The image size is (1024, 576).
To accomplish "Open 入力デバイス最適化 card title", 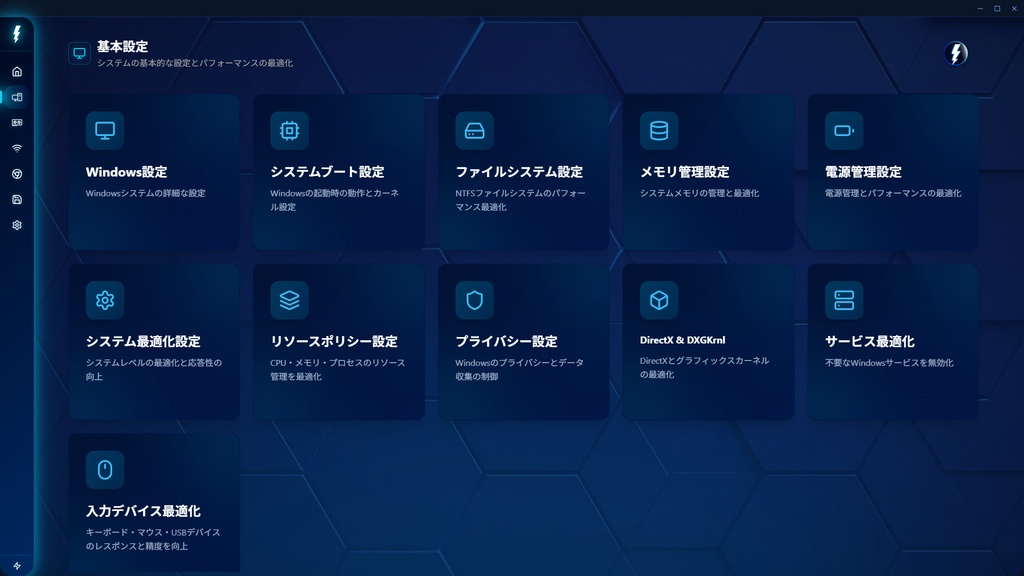I will point(143,511).
